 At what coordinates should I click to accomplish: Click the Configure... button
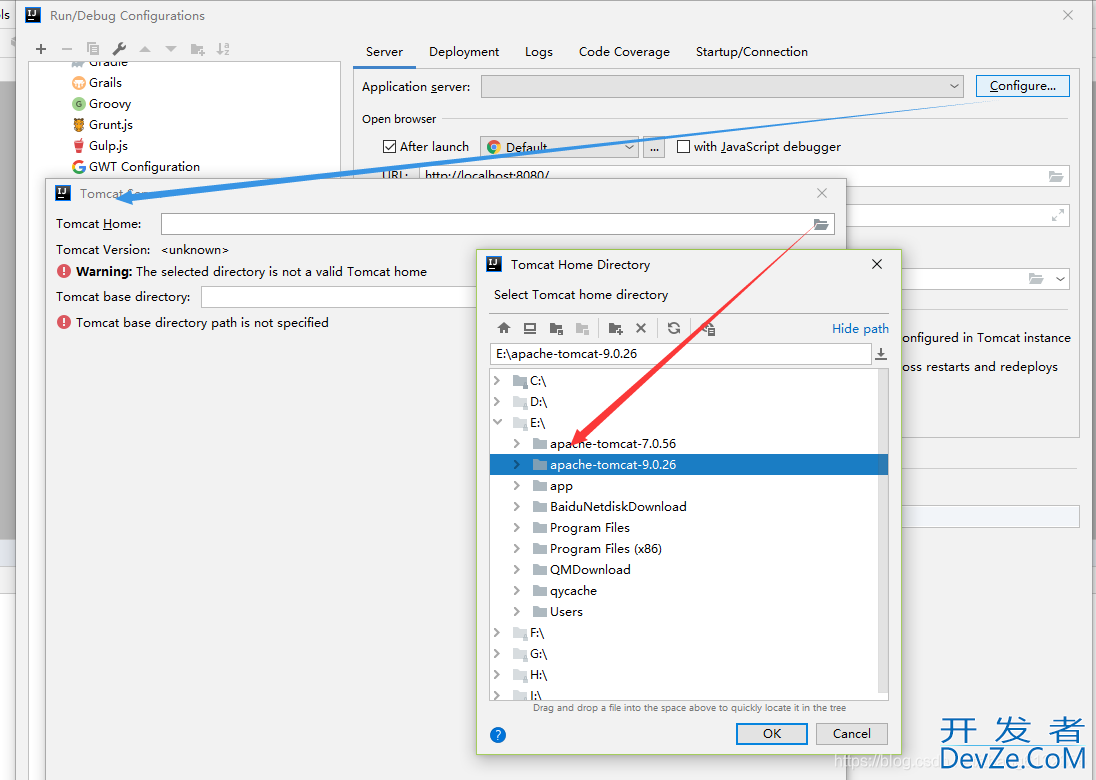(1023, 86)
